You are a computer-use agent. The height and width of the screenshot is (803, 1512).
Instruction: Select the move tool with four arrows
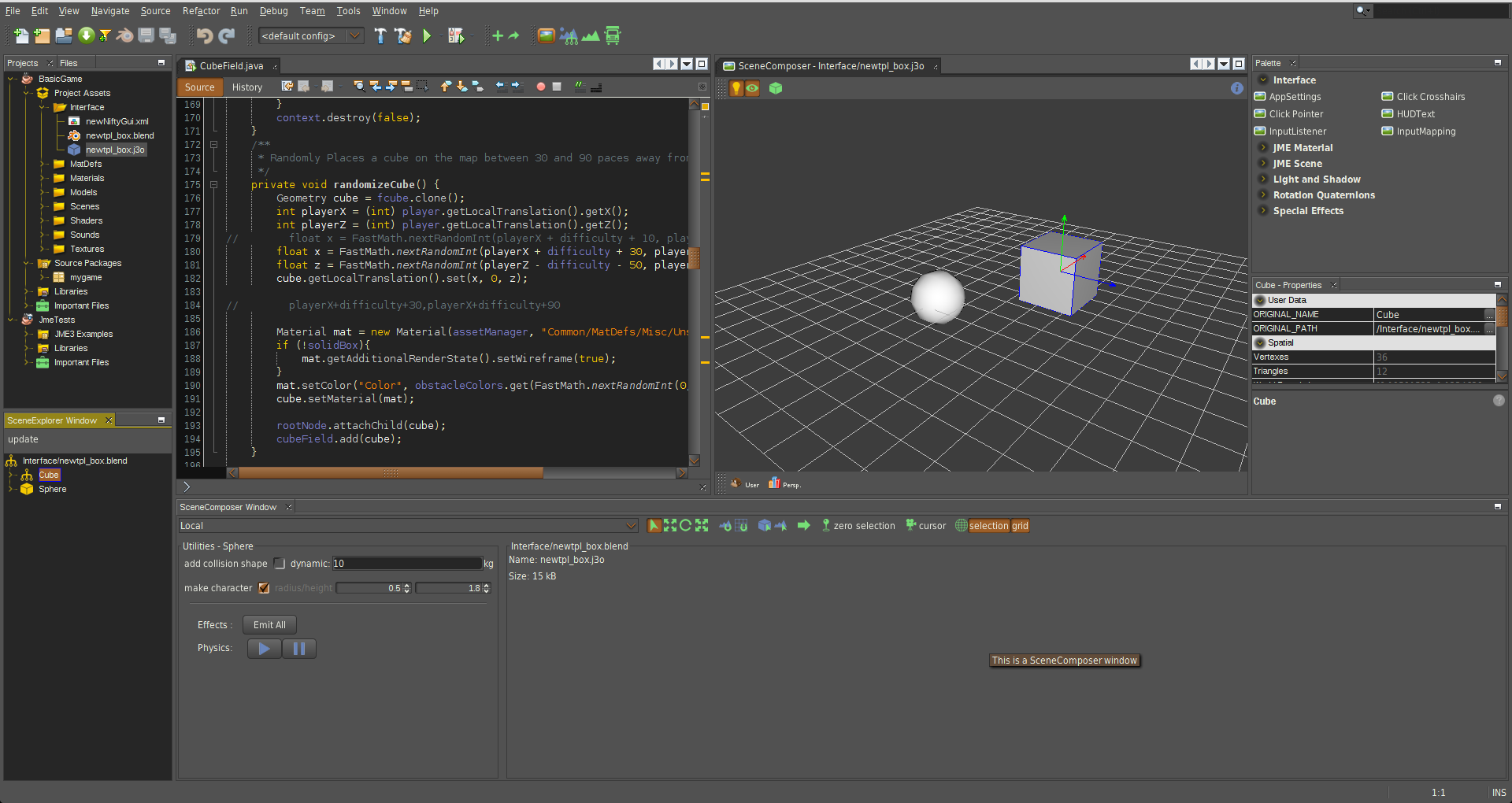(670, 525)
